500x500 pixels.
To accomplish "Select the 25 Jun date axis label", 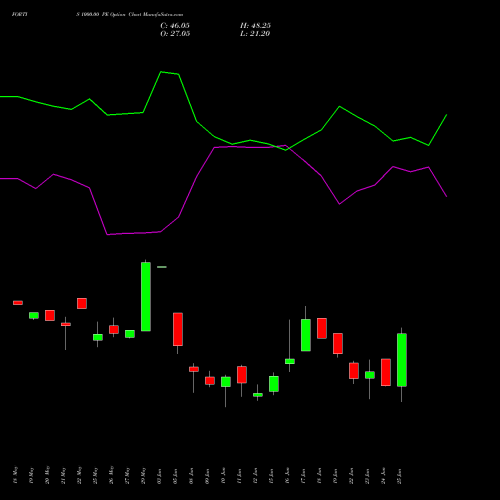I will pyautogui.click(x=399, y=475).
